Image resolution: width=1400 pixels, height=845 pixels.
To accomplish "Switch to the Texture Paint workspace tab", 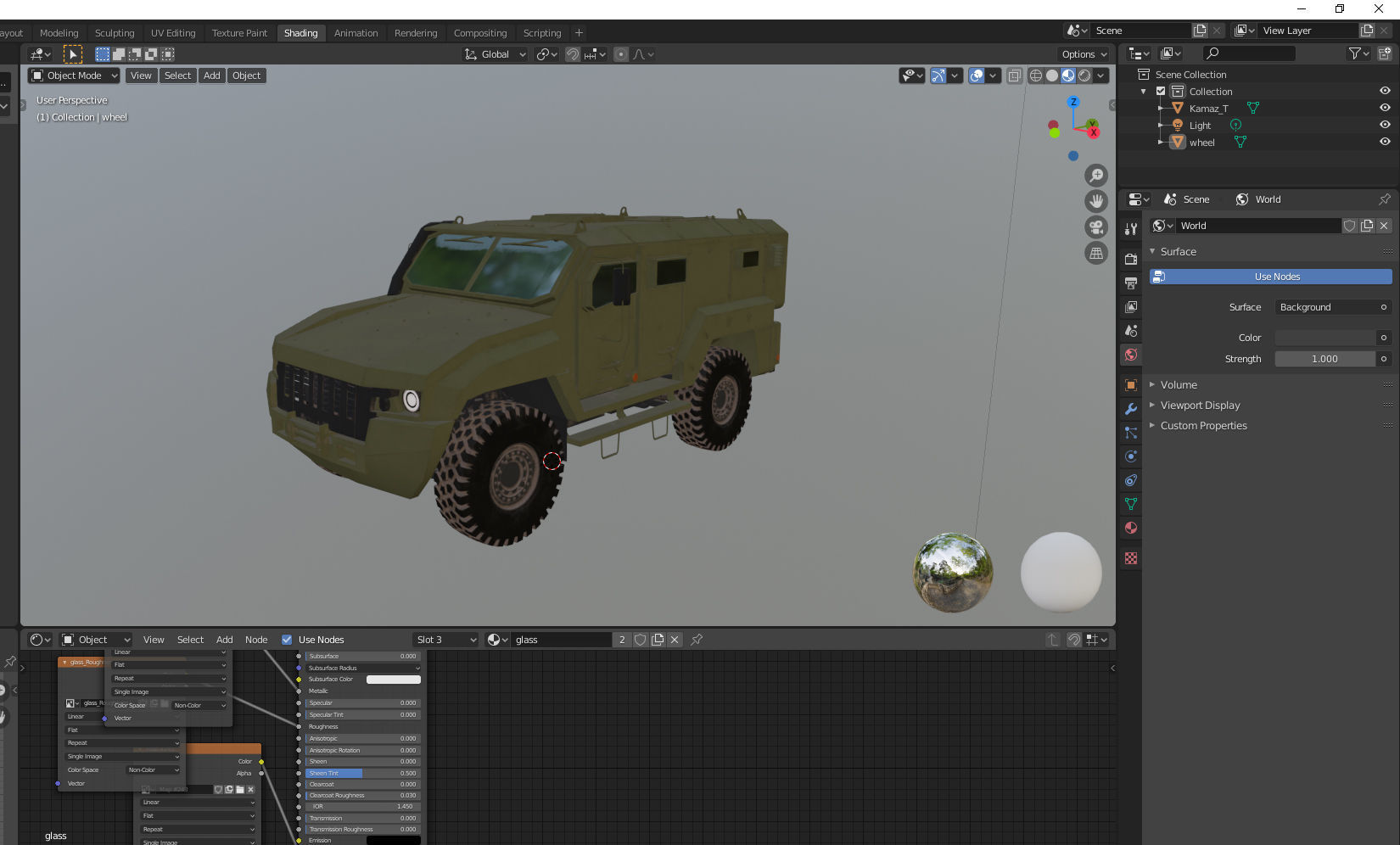I will pos(239,33).
